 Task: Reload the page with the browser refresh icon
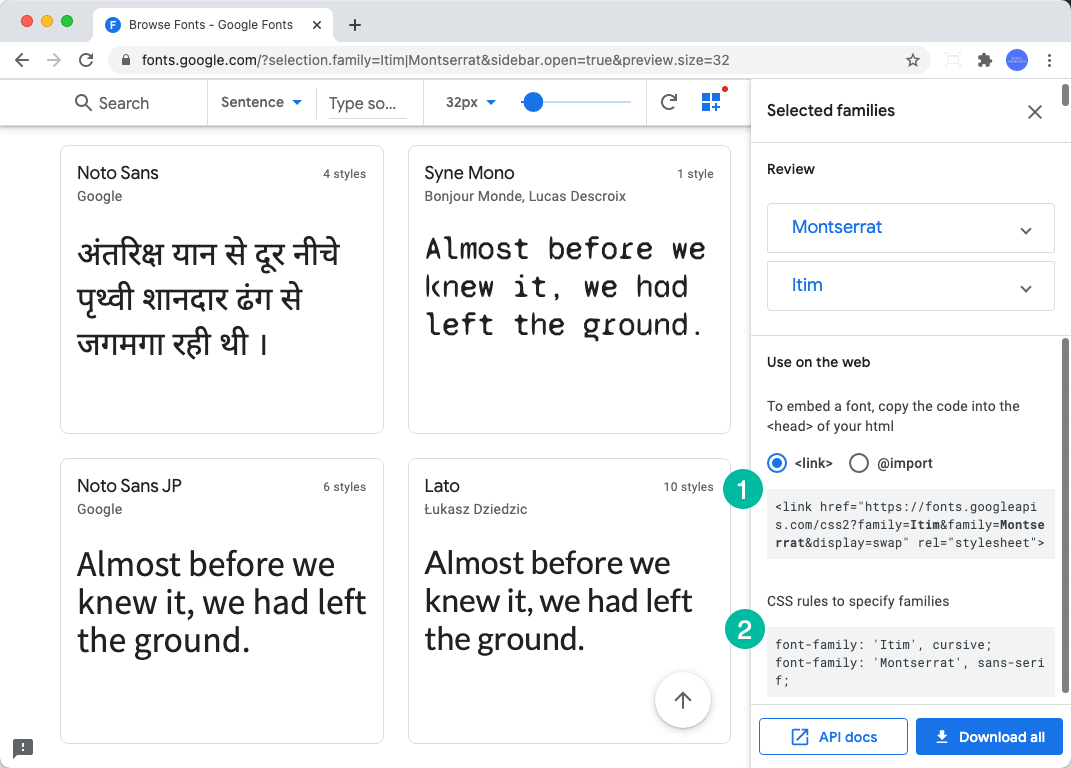pos(86,60)
